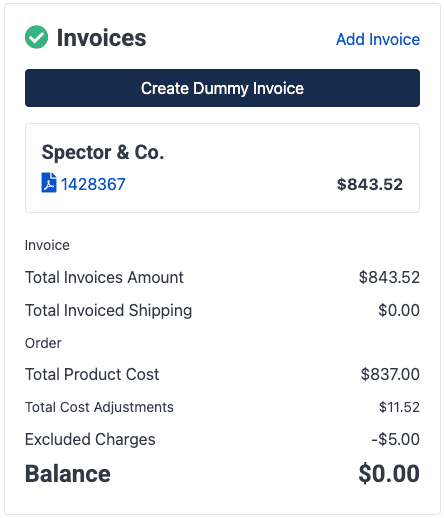
Task: Click the $0.00 balance total
Action: (389, 474)
